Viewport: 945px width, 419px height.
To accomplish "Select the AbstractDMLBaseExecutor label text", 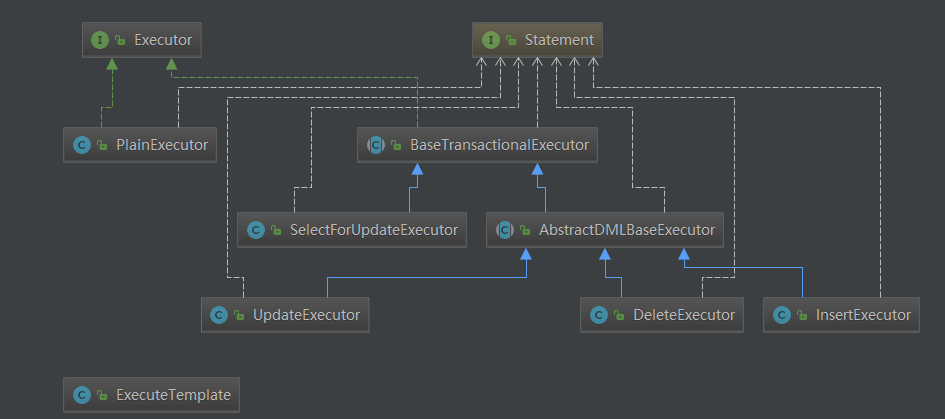I will [x=626, y=230].
